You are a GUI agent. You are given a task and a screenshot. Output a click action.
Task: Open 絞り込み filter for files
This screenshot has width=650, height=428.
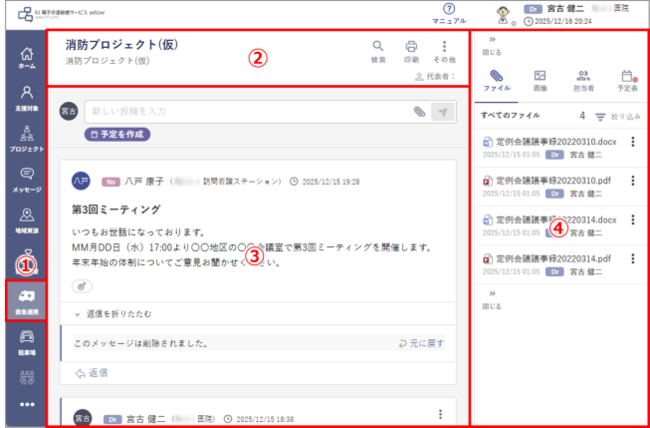click(x=618, y=117)
